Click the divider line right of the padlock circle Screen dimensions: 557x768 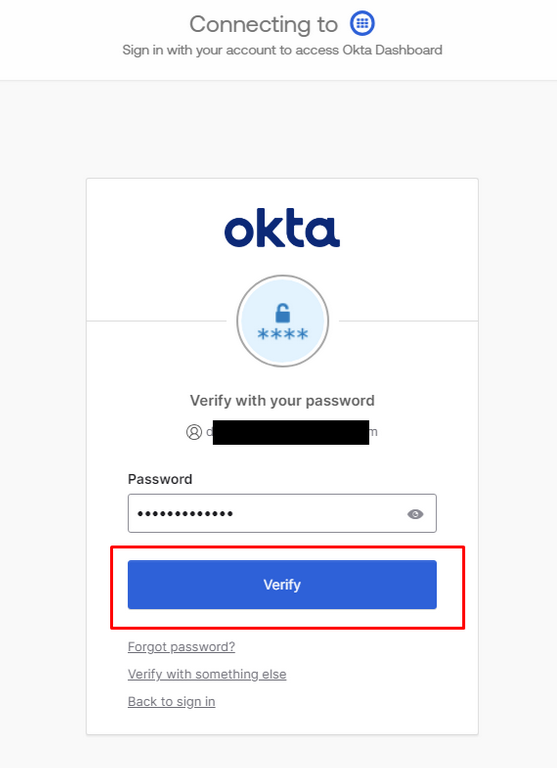(409, 321)
